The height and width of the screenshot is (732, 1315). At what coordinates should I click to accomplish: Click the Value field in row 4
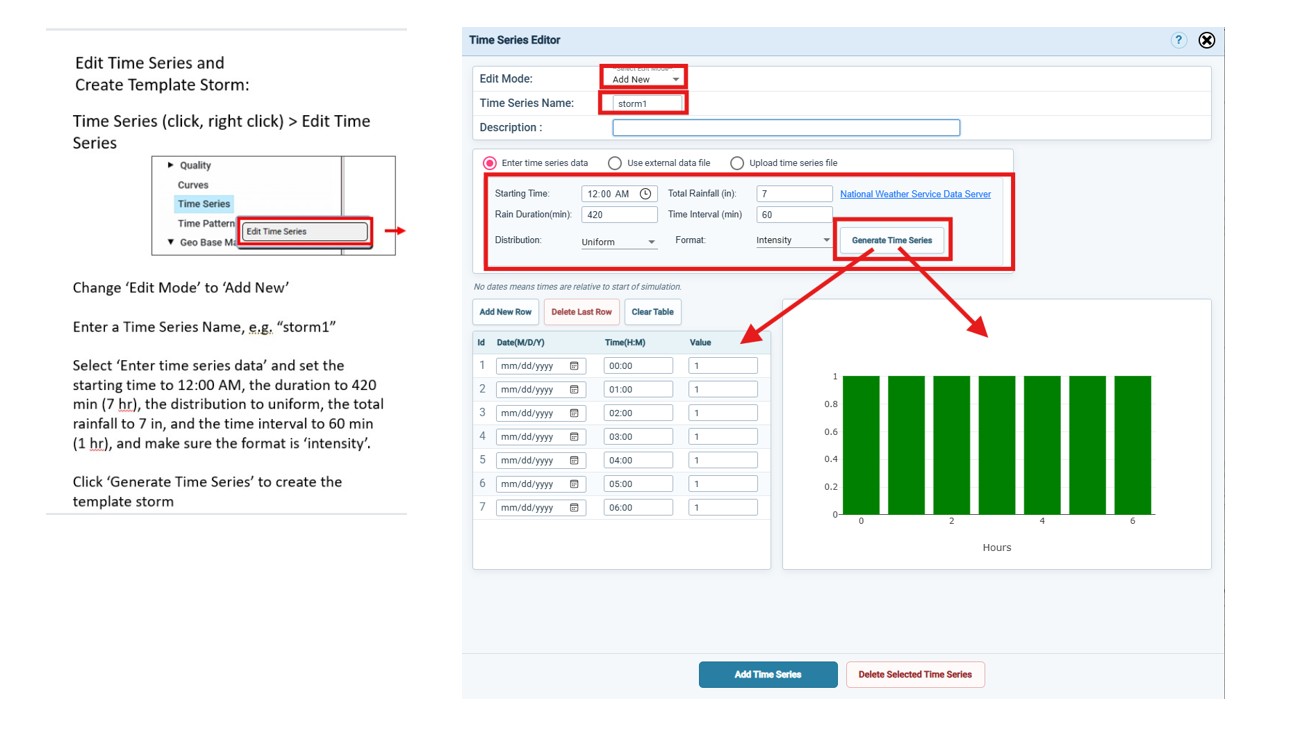(x=723, y=437)
